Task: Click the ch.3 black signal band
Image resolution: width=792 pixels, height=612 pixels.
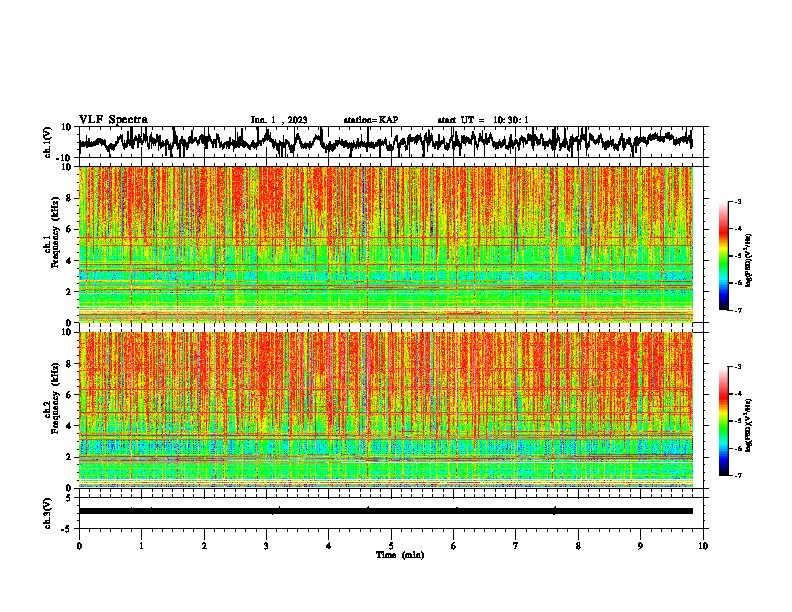Action: [x=386, y=511]
